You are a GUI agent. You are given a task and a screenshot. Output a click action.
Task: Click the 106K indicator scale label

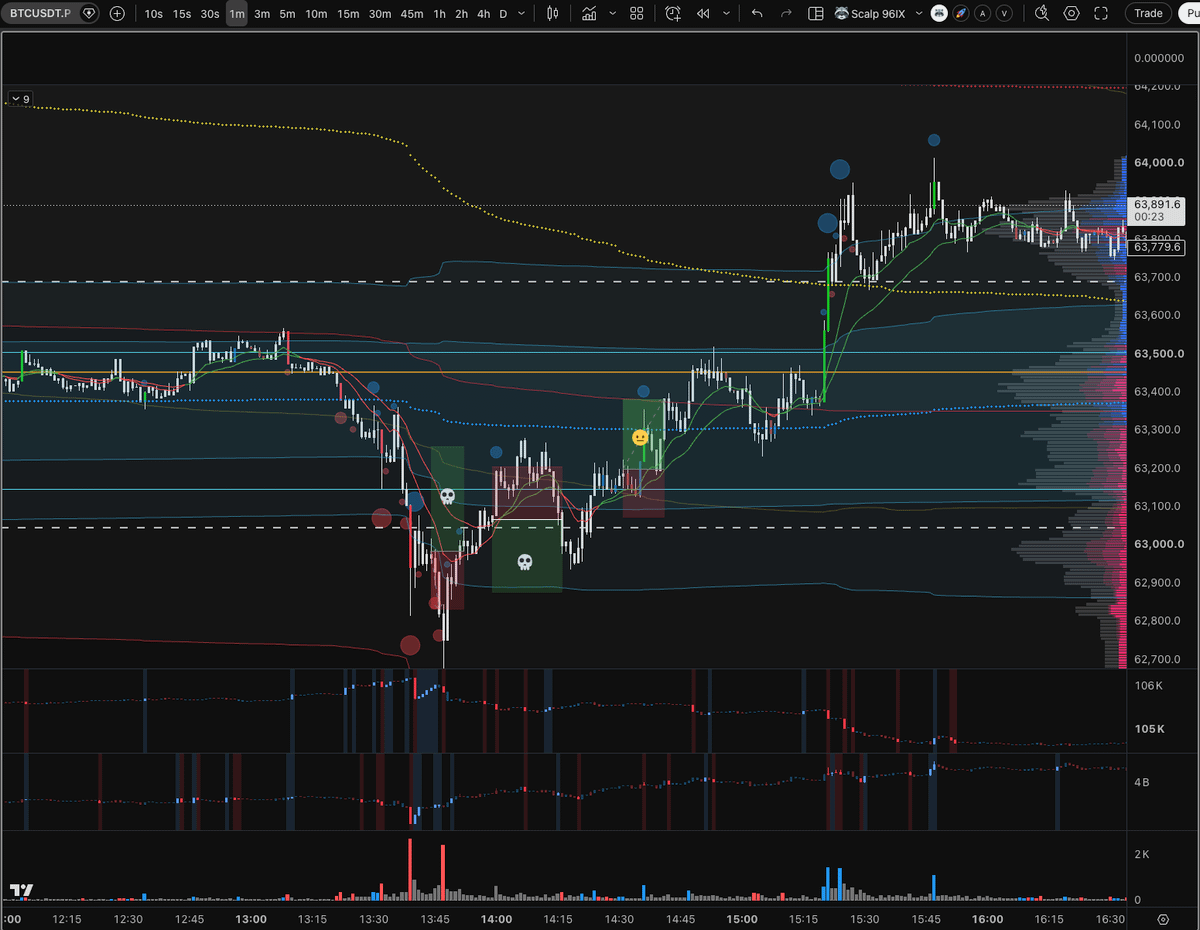point(1149,686)
